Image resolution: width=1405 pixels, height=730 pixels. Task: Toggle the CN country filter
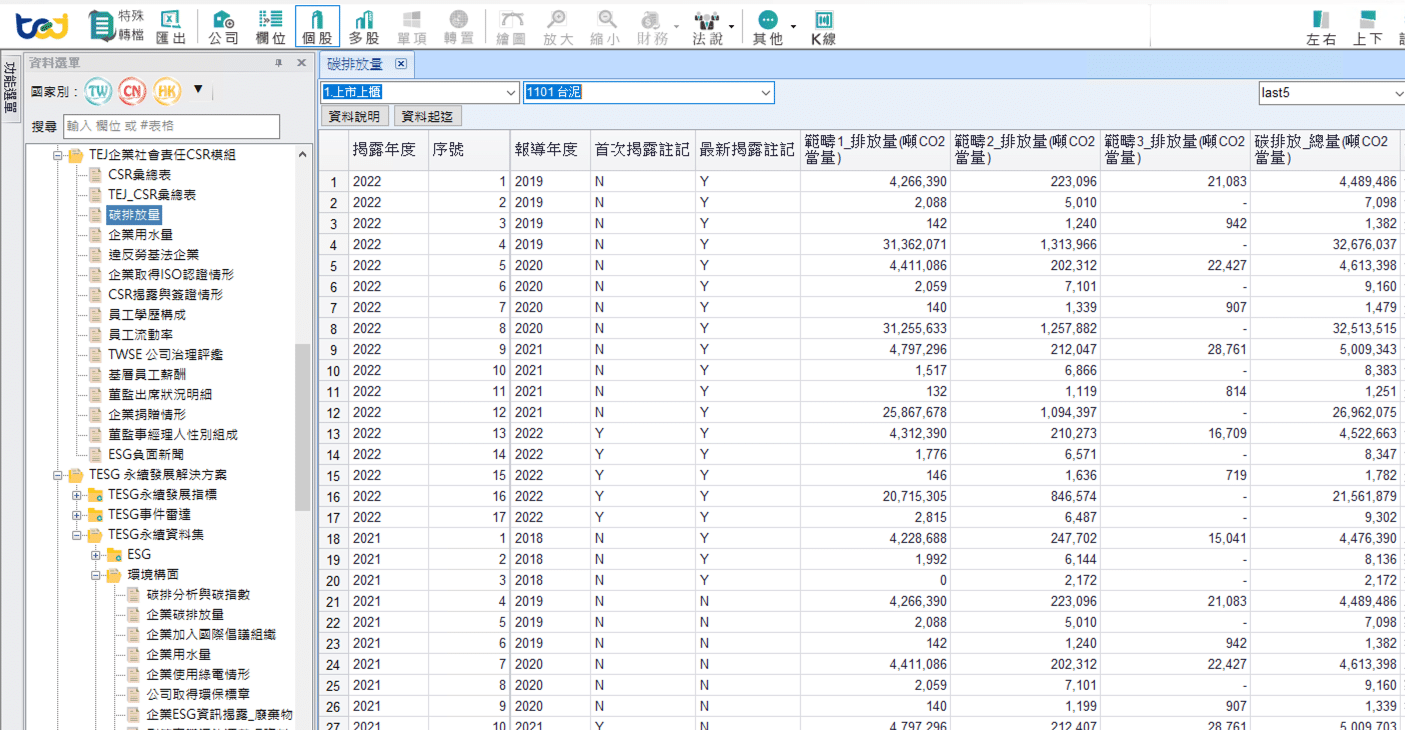132,91
